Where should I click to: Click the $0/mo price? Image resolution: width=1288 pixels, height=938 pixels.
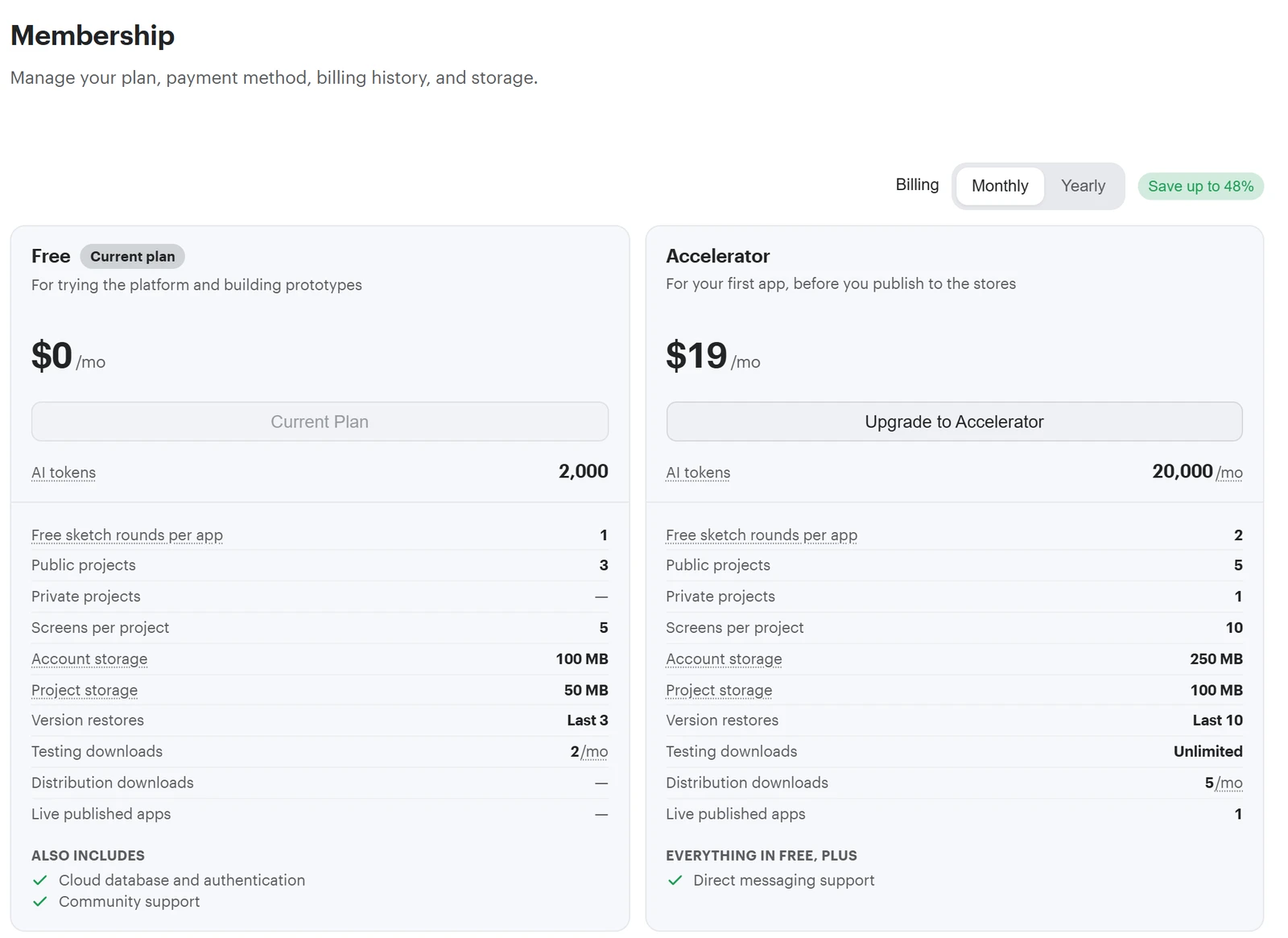point(68,356)
